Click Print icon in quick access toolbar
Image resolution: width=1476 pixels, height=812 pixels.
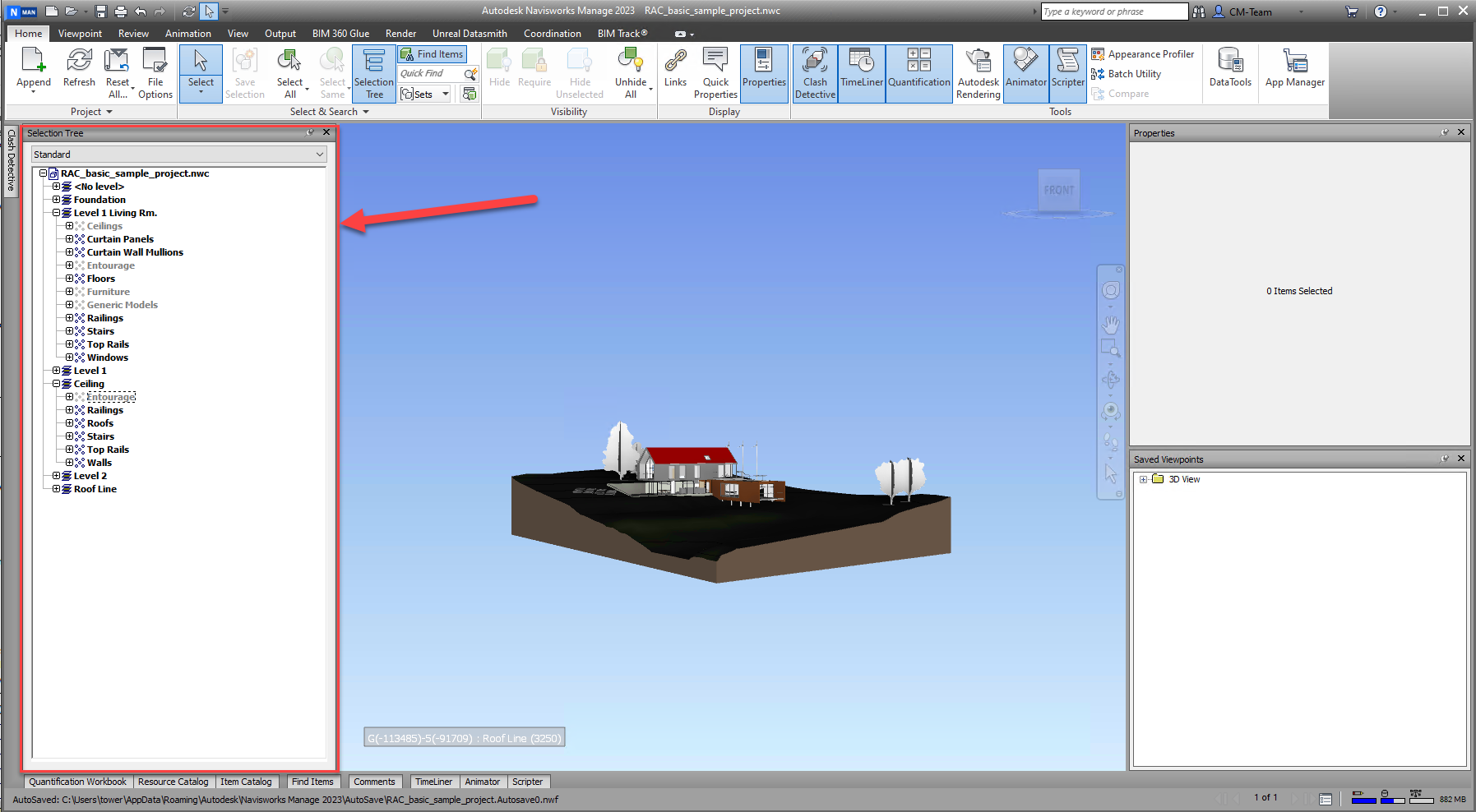tap(121, 12)
